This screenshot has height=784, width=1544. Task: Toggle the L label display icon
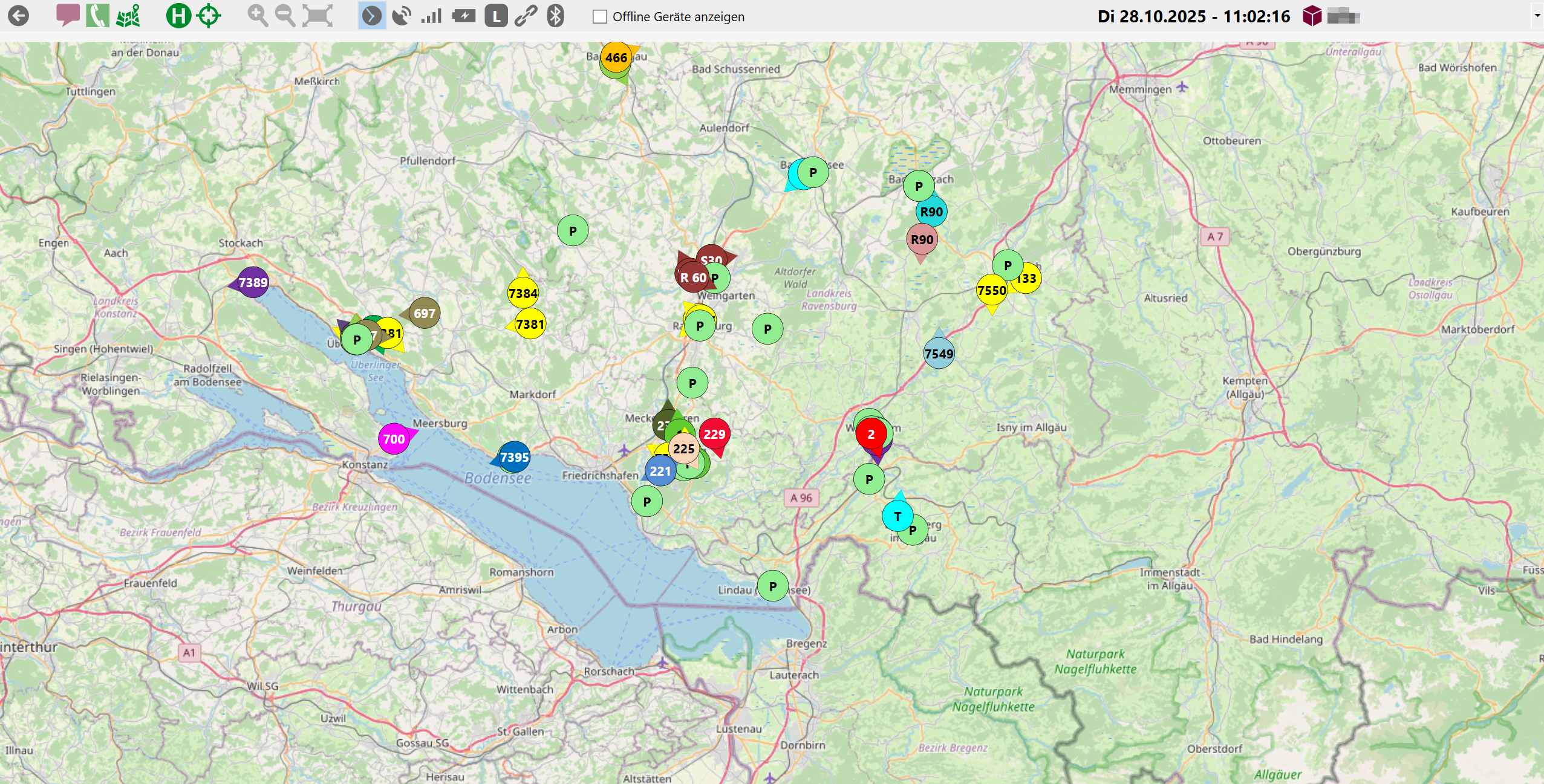(496, 16)
